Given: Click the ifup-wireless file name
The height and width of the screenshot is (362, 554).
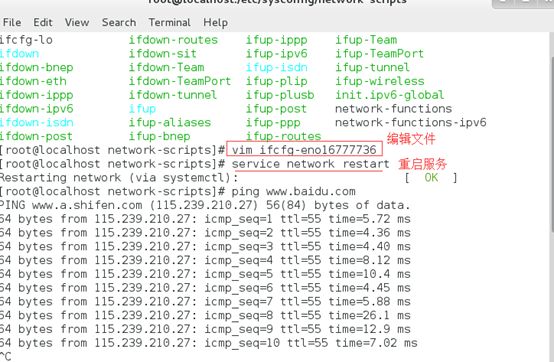Looking at the screenshot, I should click(x=379, y=81).
